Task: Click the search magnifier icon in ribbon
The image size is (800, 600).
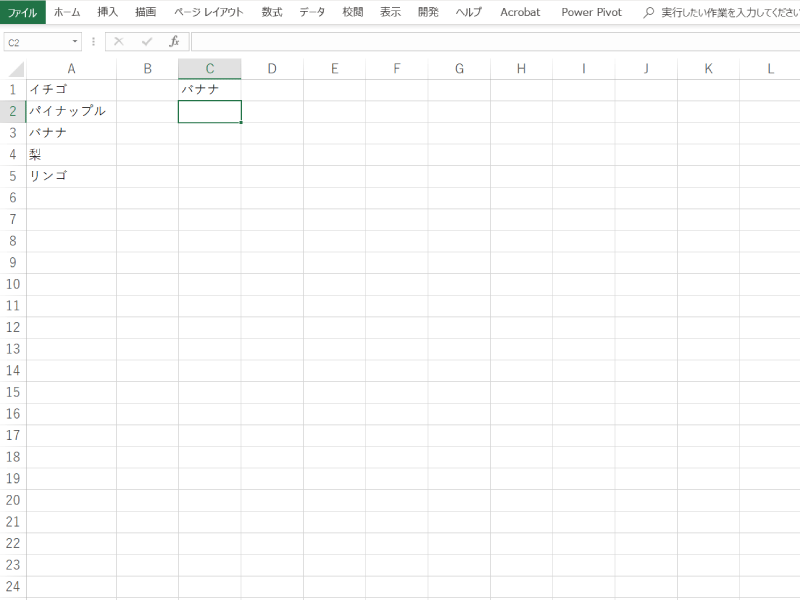Action: click(x=648, y=12)
